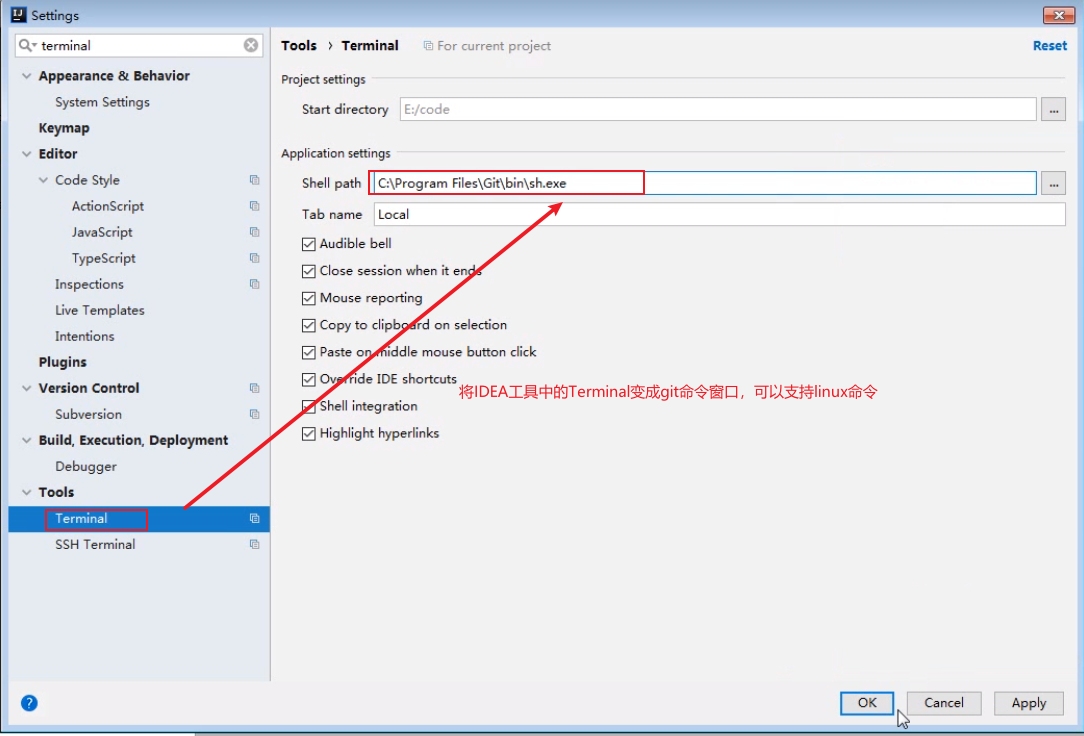Click project-level icon beside JavaScript
Viewport: 1084px width, 736px height.
[254, 232]
